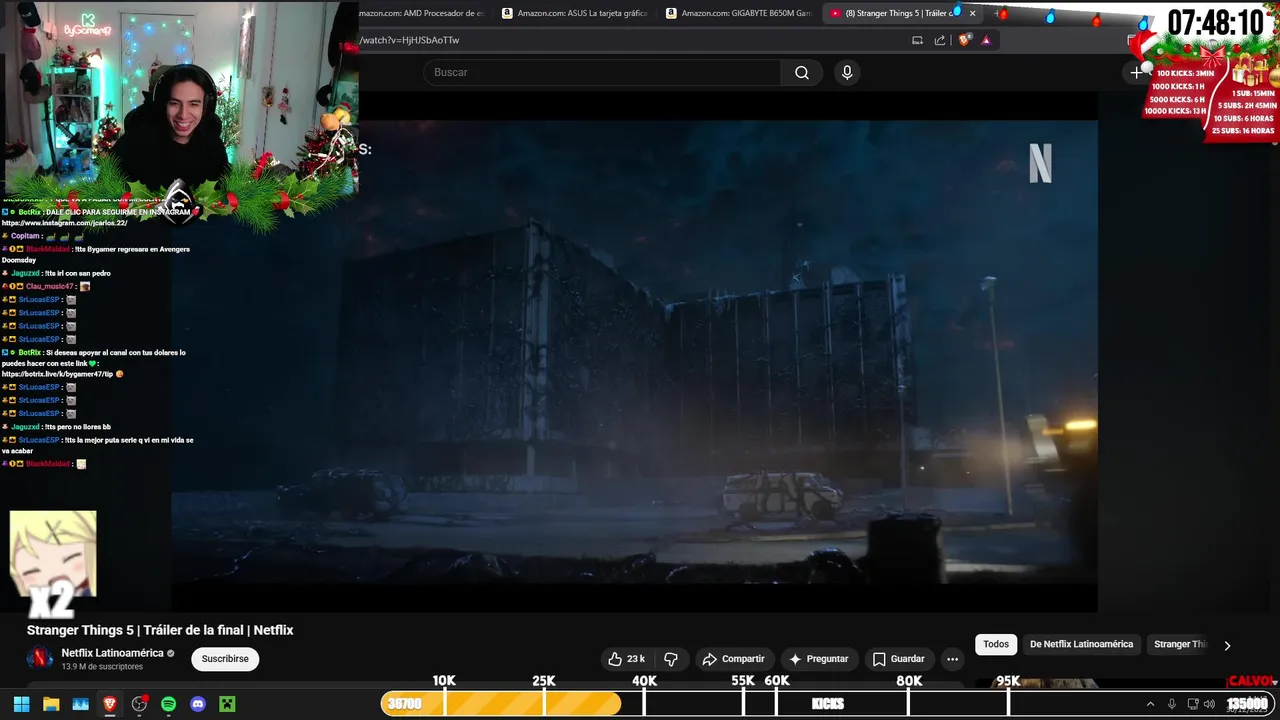Switch to Amazon AMD Procesador tab
1280x720 pixels.
[x=422, y=13]
